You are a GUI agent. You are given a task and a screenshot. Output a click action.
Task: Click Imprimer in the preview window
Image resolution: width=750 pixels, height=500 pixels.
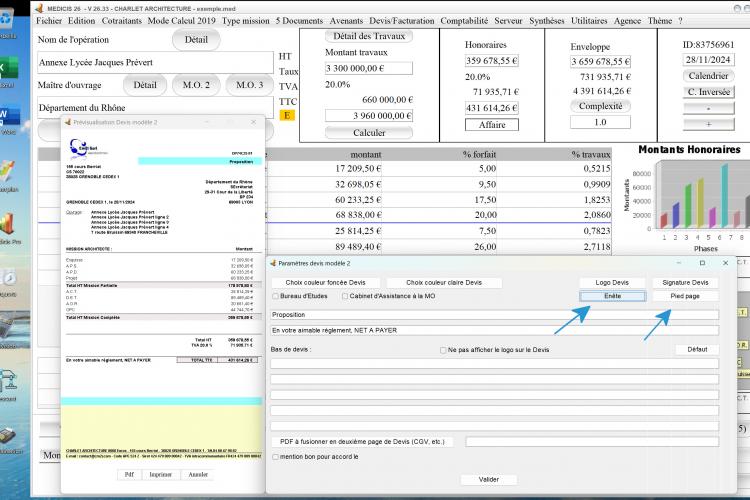coord(160,475)
